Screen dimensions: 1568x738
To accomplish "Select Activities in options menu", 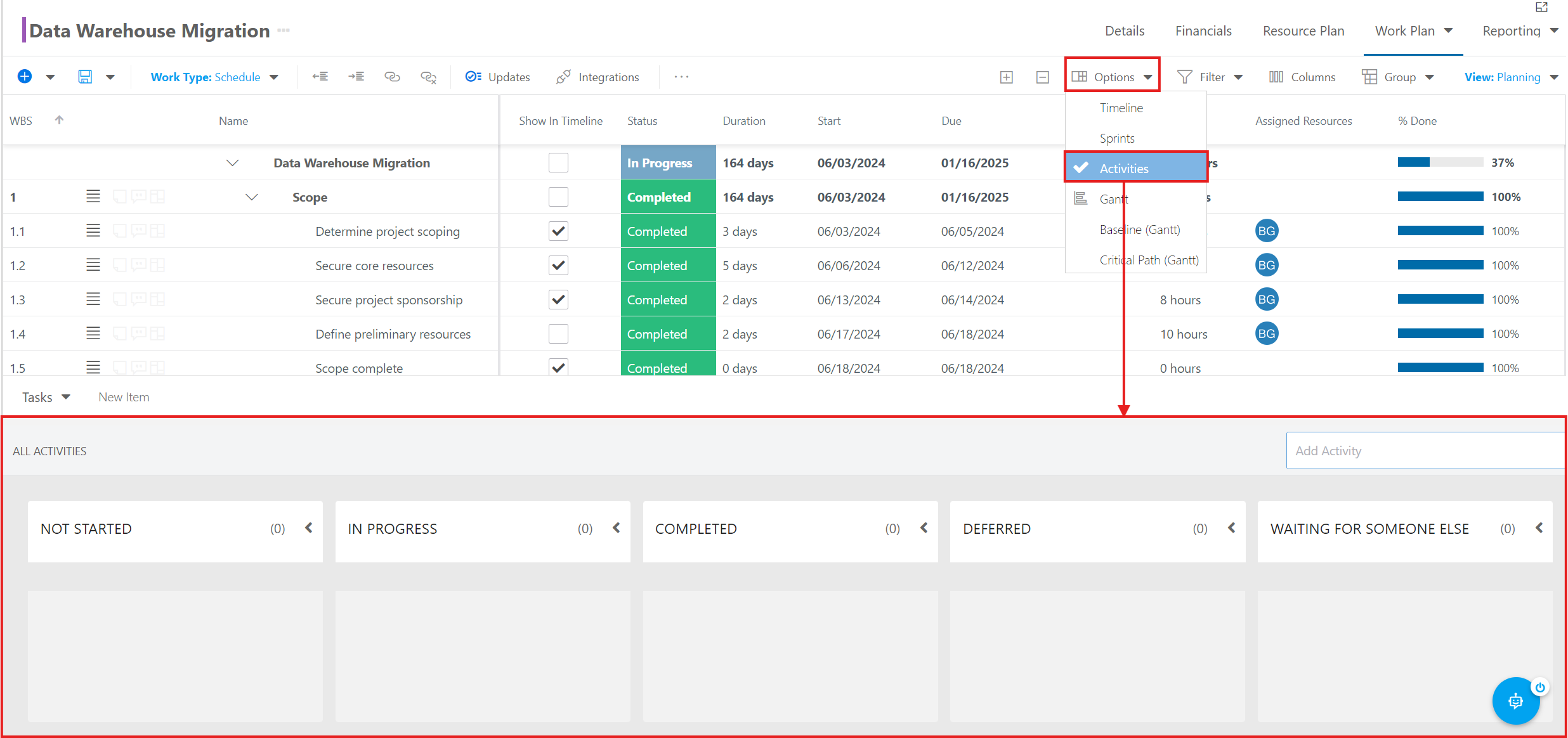I will 1136,168.
